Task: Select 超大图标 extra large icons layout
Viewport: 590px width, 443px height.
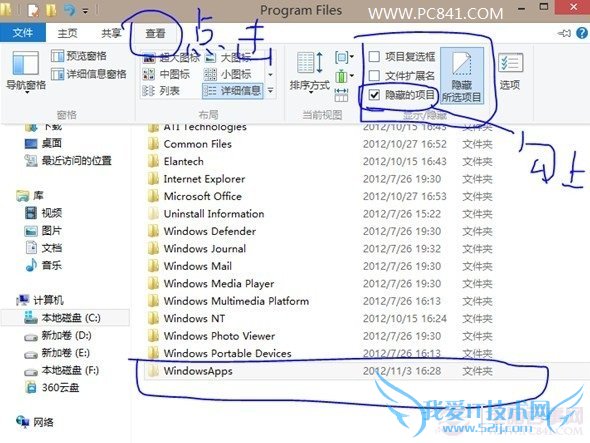Action: click(x=171, y=58)
